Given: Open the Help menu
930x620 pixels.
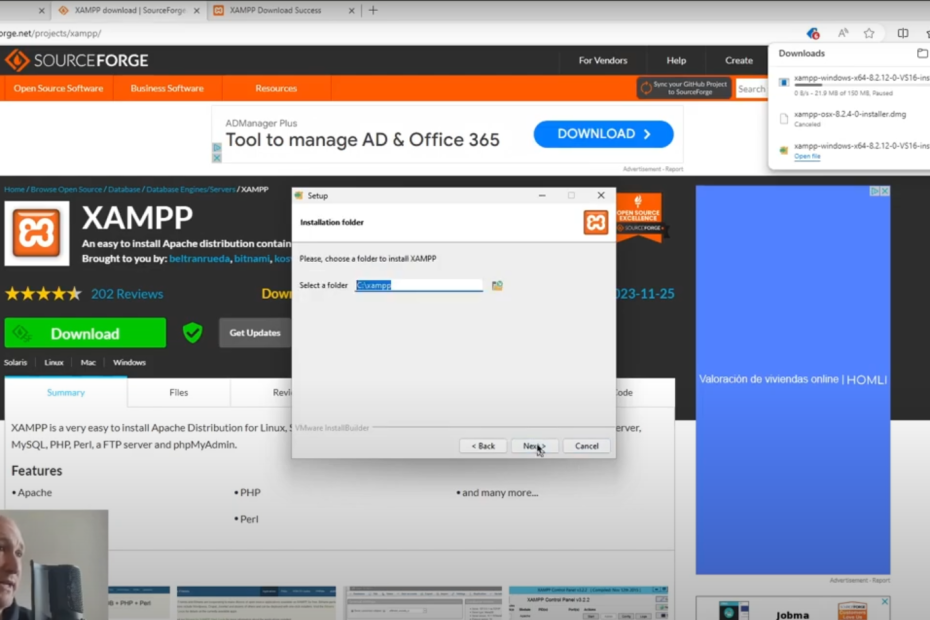Looking at the screenshot, I should point(676,61).
